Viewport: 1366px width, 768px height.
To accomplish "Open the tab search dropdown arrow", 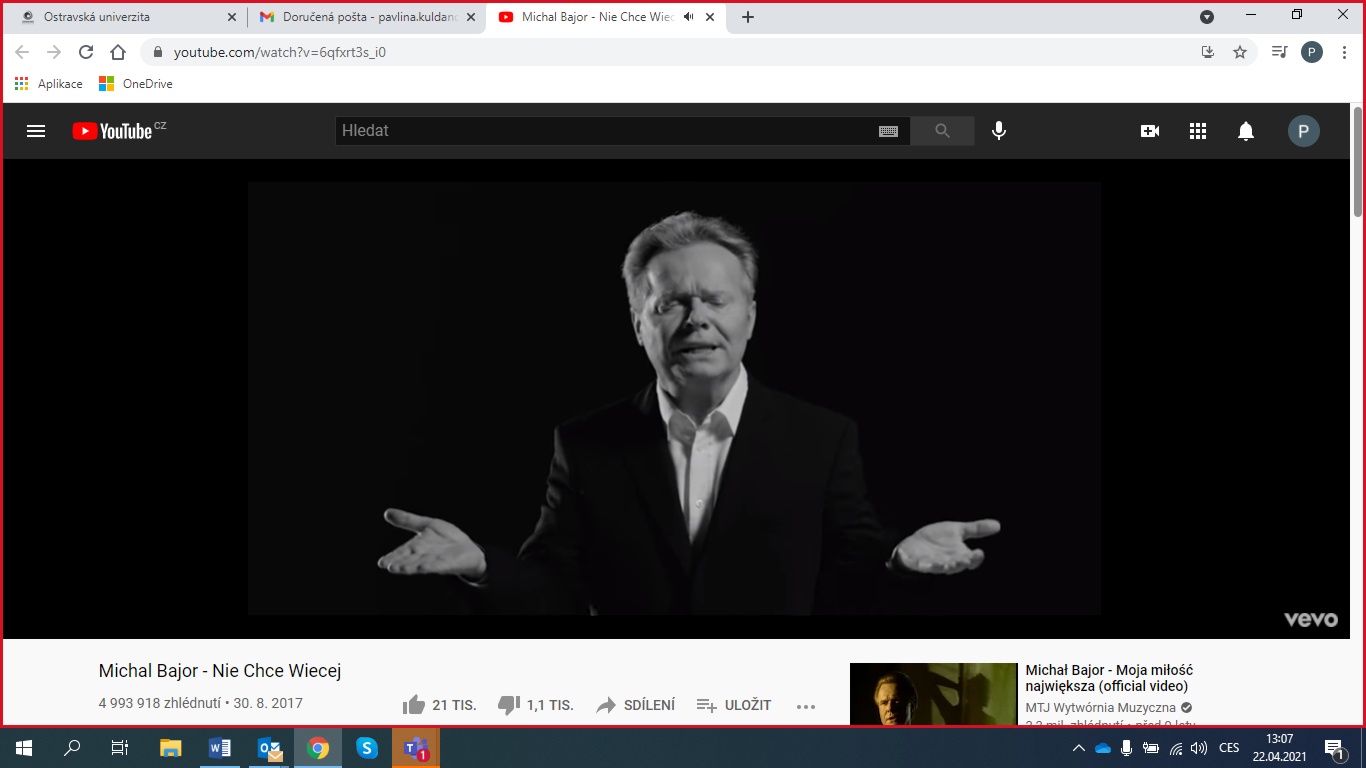I will click(x=1207, y=16).
